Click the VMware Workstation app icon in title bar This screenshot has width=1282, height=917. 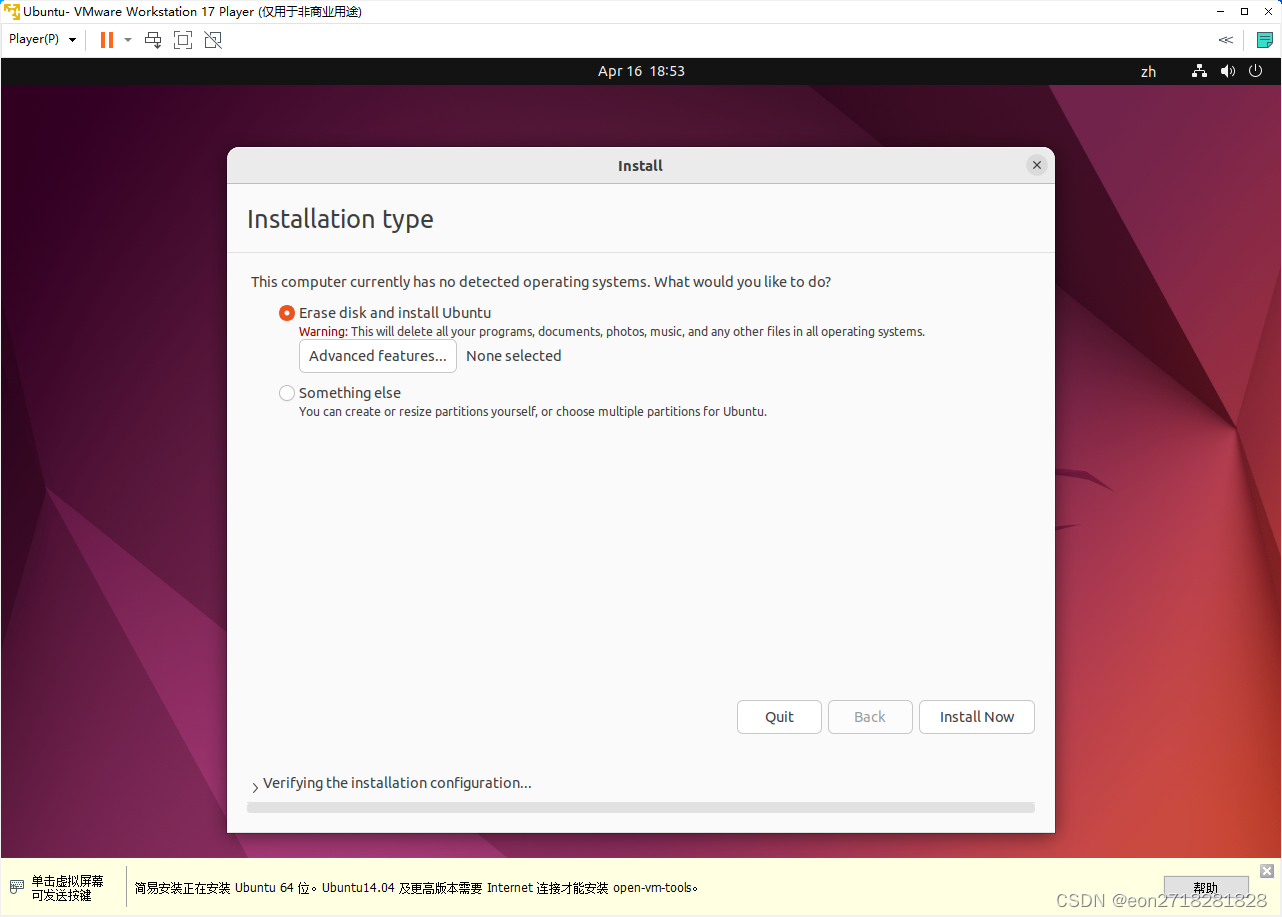[x=12, y=11]
